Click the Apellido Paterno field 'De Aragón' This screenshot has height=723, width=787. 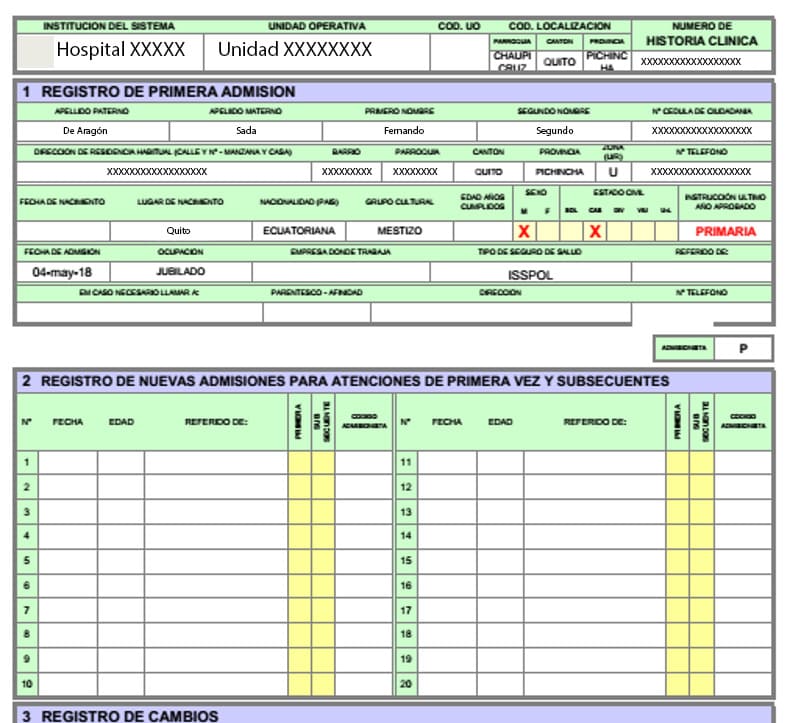tap(85, 131)
